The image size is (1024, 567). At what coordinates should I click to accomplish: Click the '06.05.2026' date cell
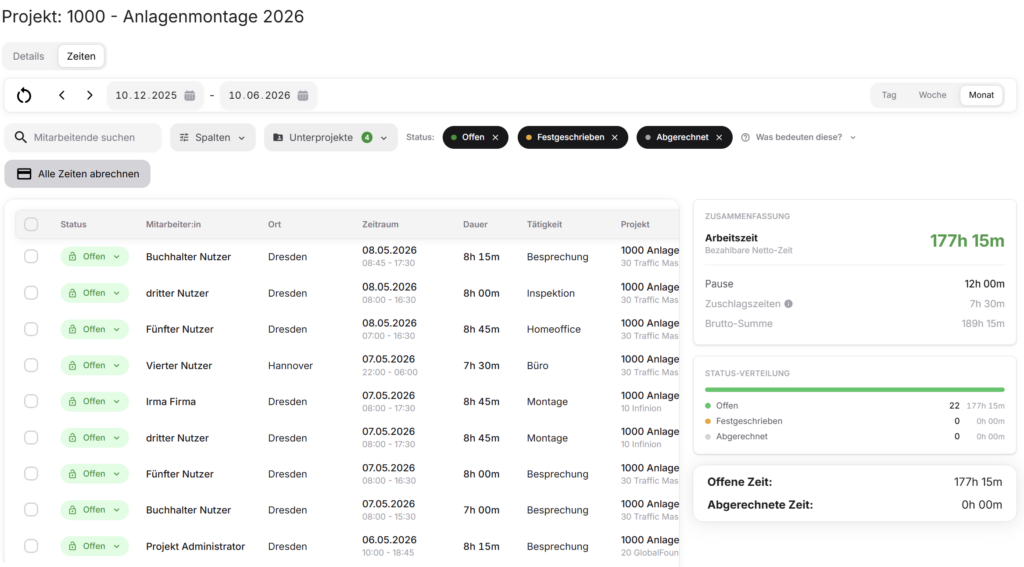pyautogui.click(x=389, y=540)
